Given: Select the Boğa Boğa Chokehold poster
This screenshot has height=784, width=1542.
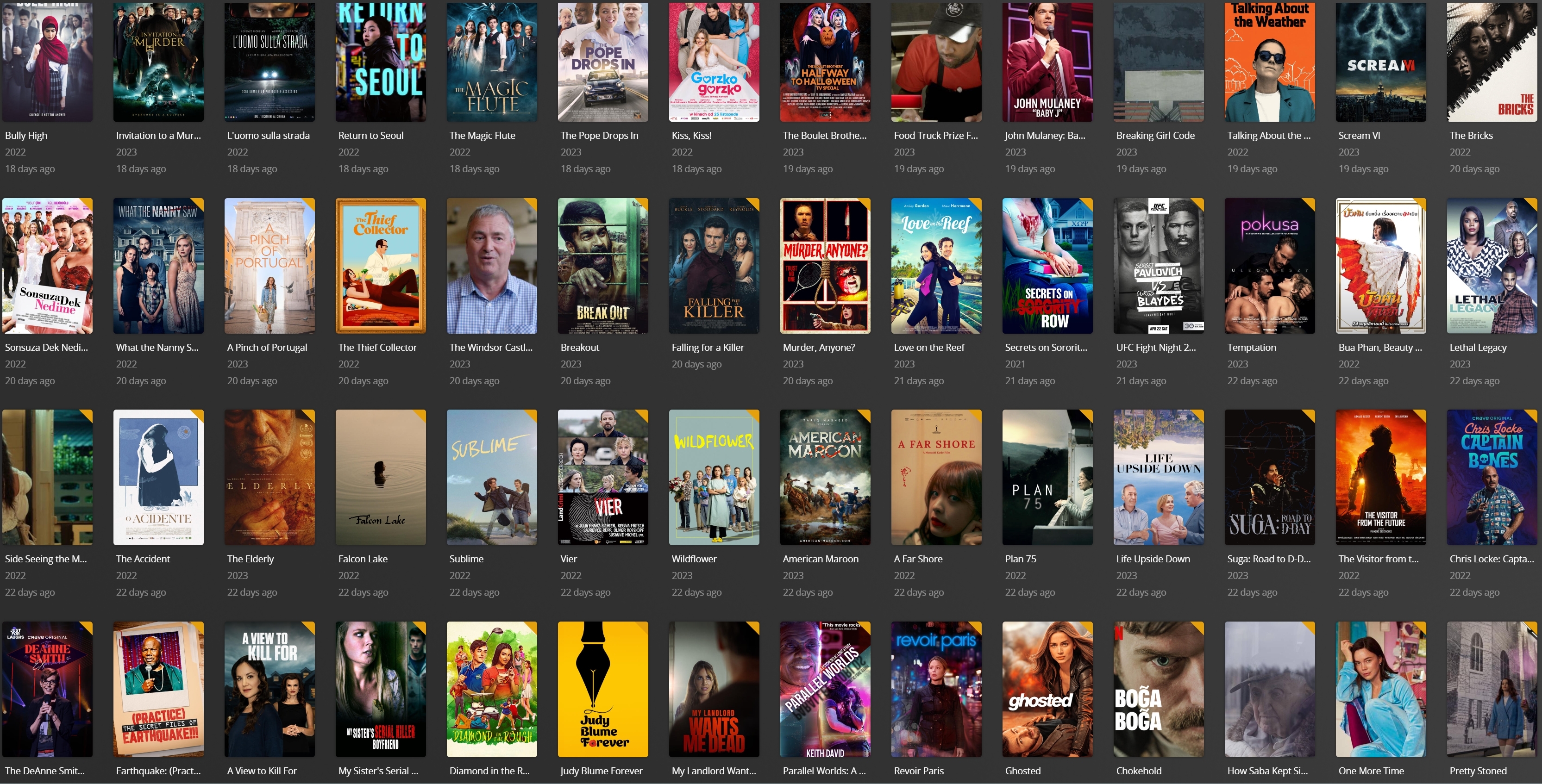Looking at the screenshot, I should [x=1159, y=690].
